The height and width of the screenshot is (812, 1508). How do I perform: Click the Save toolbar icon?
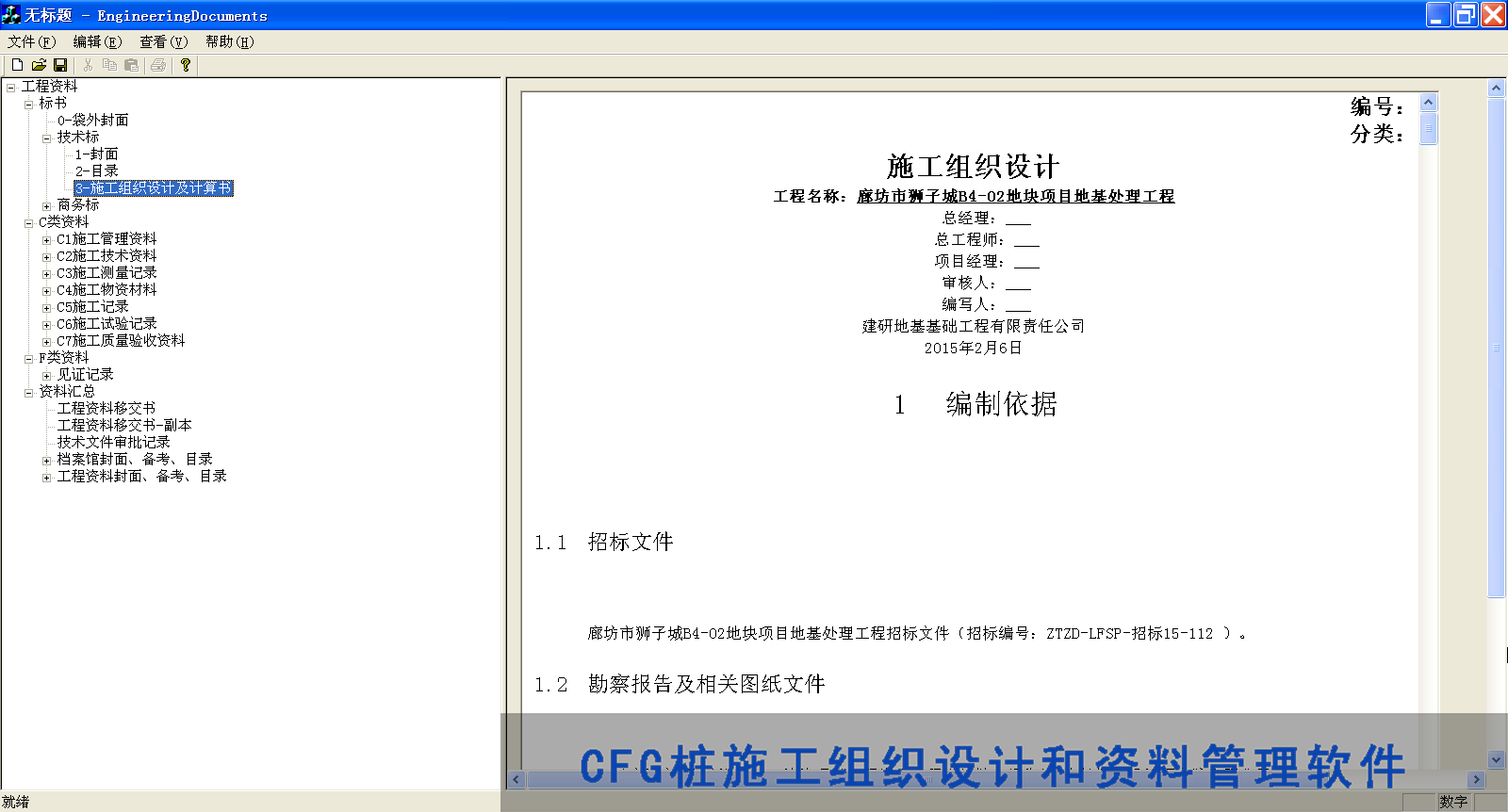coord(60,65)
